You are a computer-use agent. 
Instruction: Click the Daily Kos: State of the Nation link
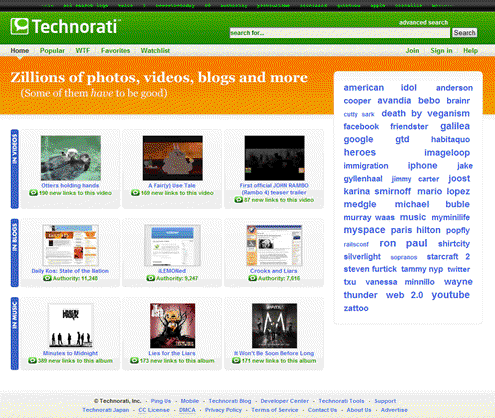[x=70, y=271]
